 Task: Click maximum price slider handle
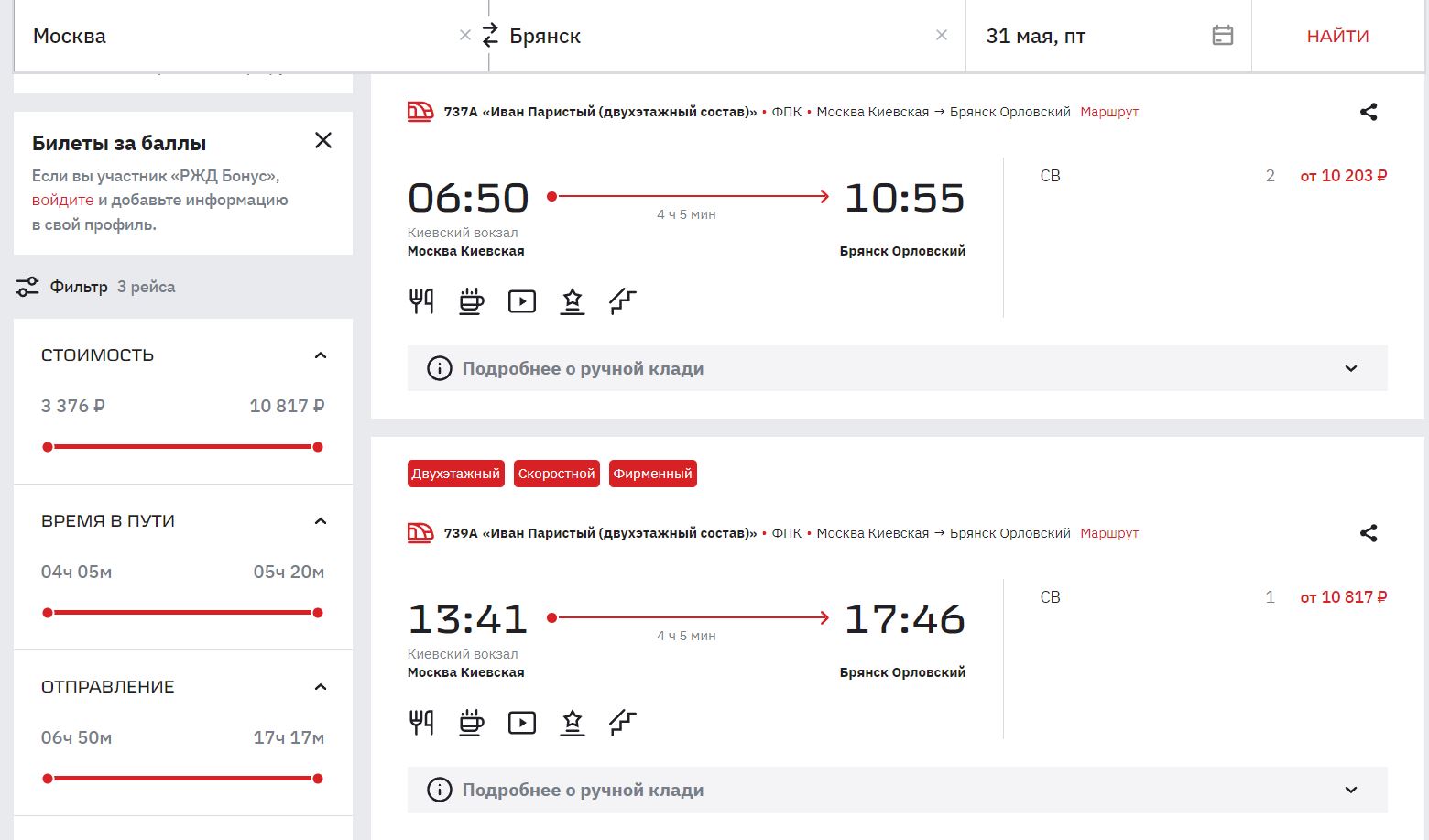click(318, 447)
